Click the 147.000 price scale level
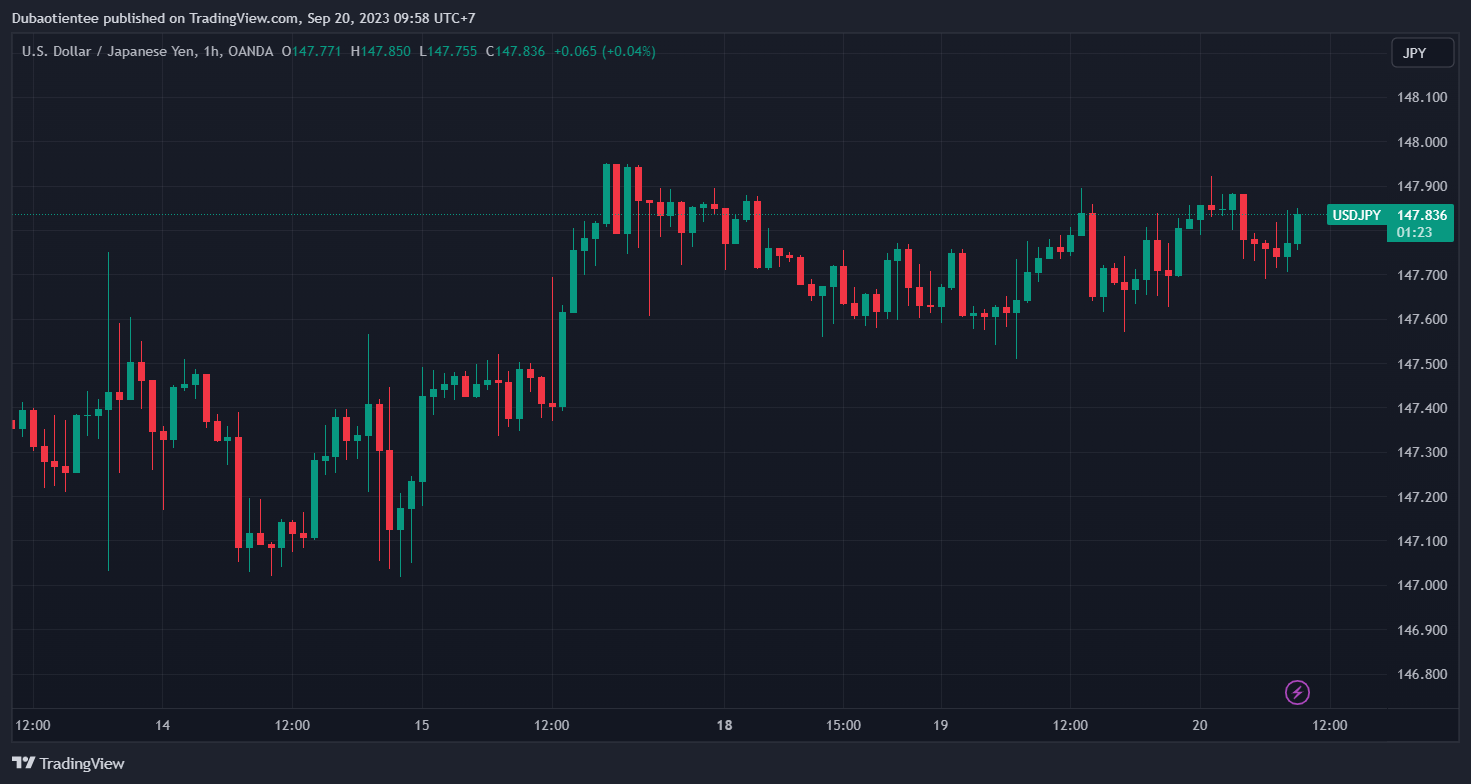Screen dimensions: 1471x784 (1421, 586)
